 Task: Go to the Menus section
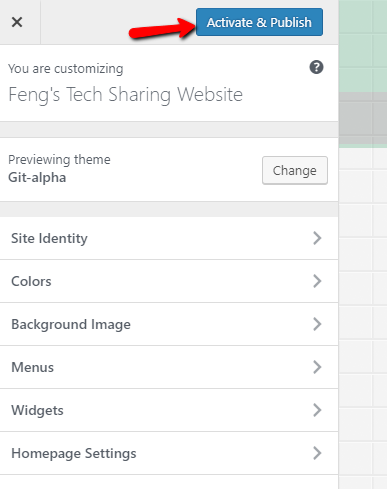(169, 367)
